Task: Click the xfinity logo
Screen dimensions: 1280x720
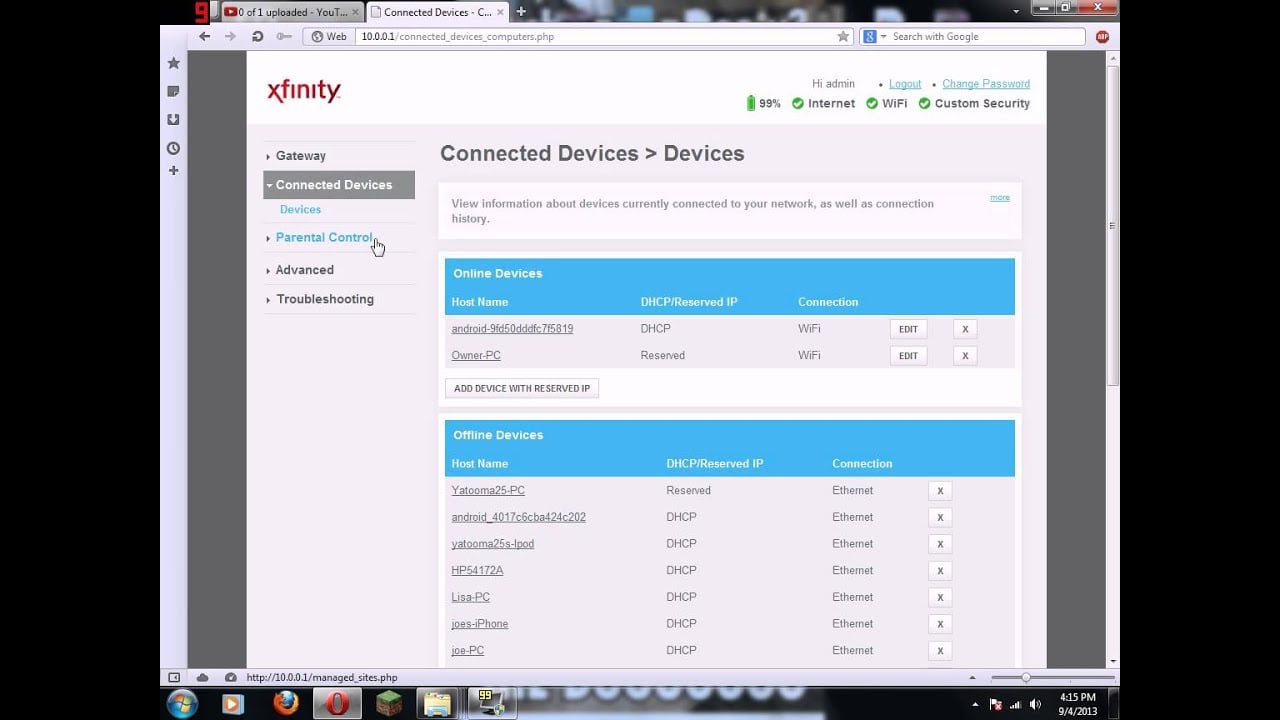Action: [x=304, y=91]
